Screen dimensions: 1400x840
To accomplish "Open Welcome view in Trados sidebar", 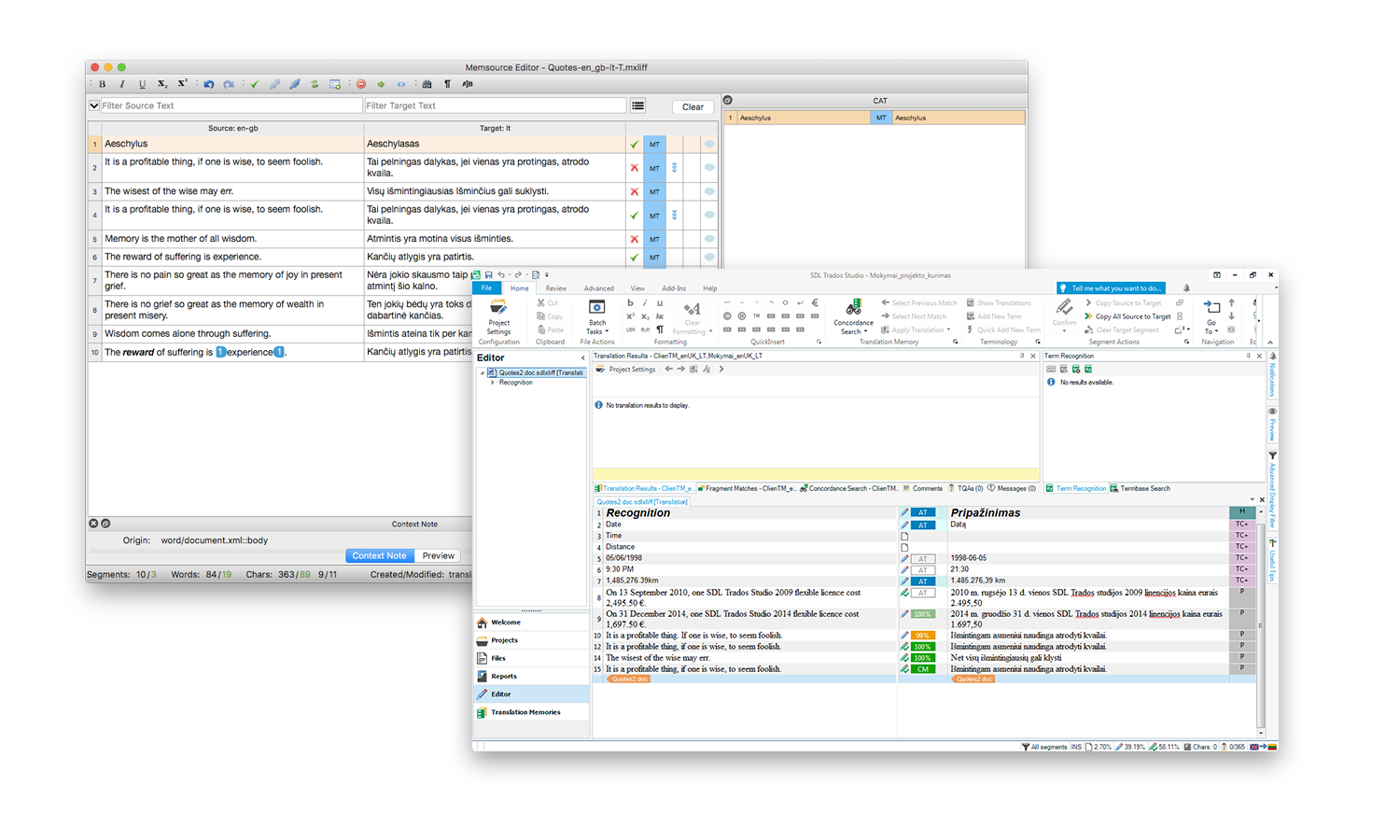I will 532,623.
